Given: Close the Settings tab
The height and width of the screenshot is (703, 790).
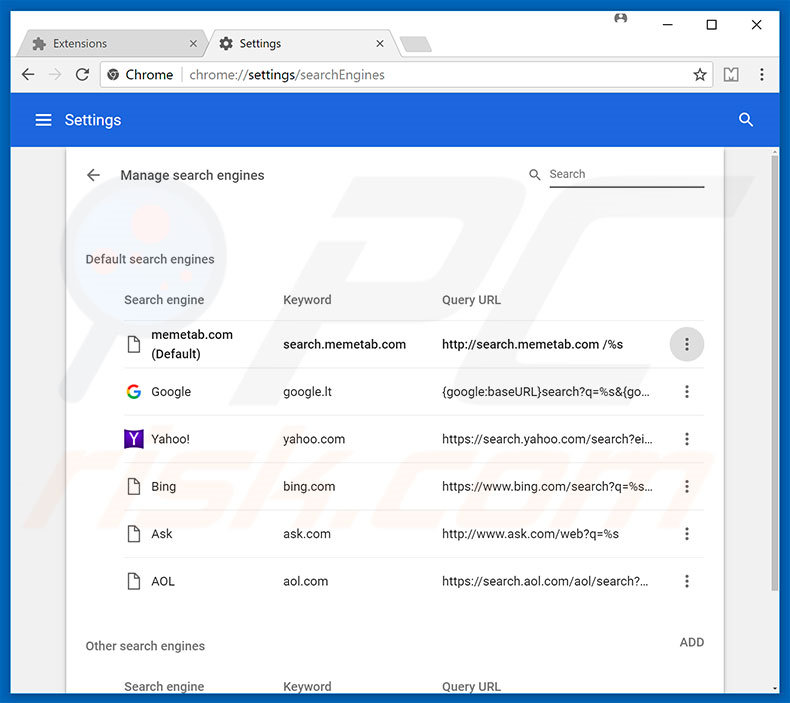Looking at the screenshot, I should point(380,44).
